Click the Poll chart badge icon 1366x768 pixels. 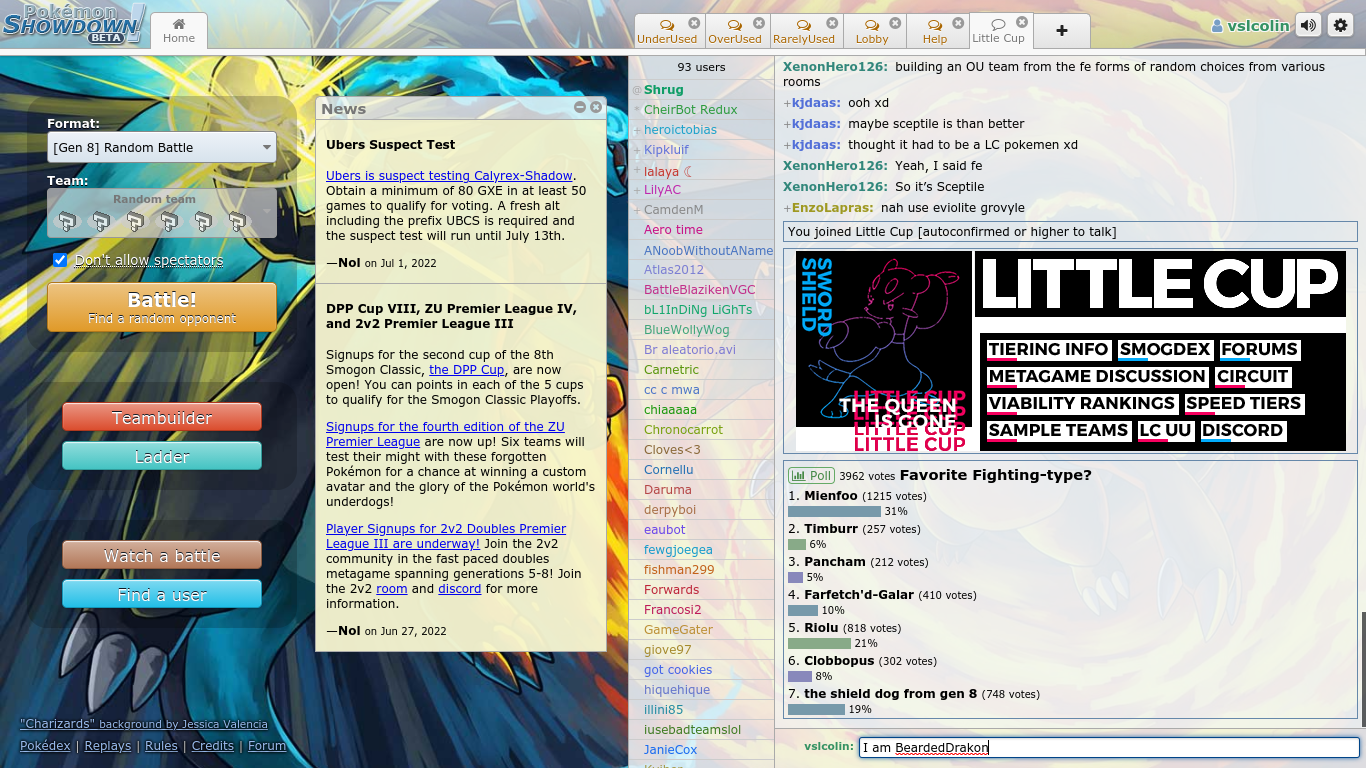(811, 476)
